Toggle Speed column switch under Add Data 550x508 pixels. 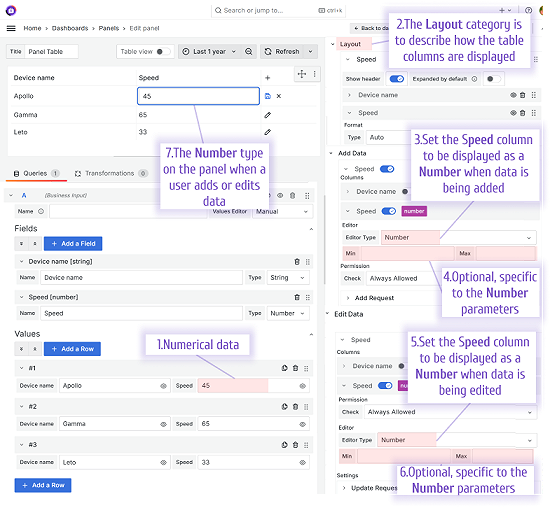(x=389, y=211)
